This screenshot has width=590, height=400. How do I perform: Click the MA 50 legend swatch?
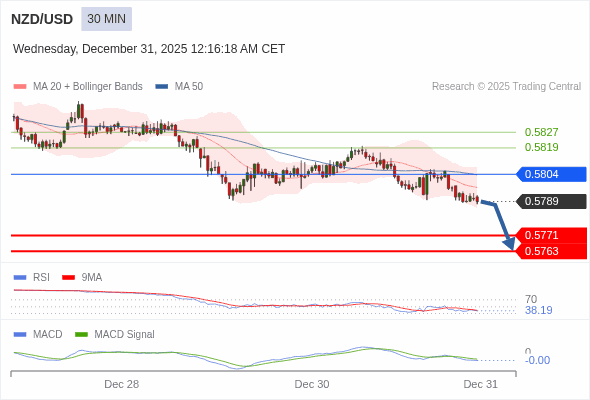tap(162, 87)
